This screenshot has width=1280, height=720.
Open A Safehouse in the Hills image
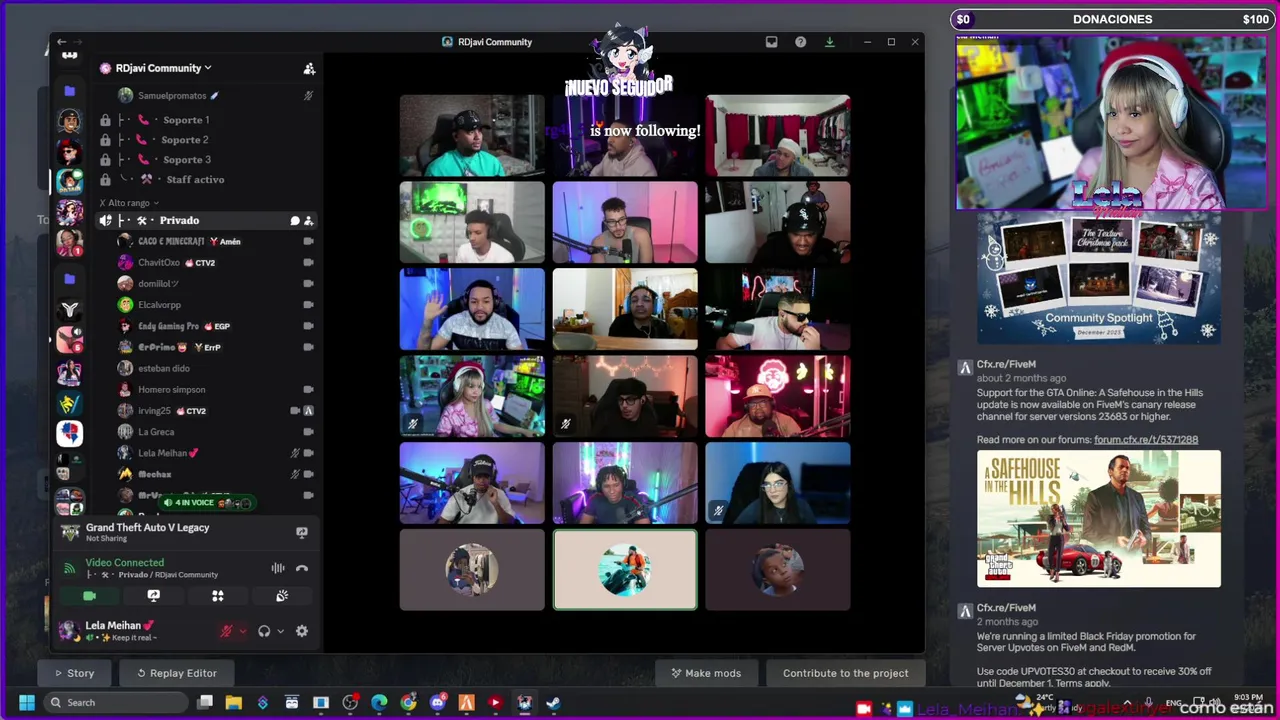[1099, 519]
